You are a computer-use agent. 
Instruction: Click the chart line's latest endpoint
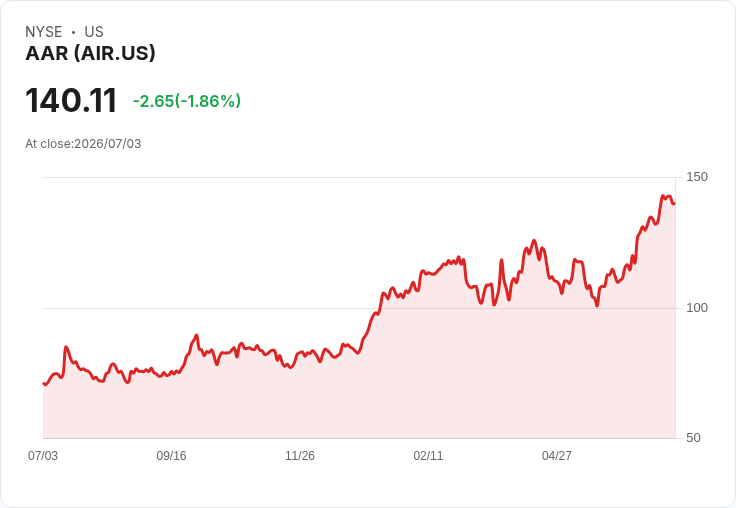click(x=674, y=203)
